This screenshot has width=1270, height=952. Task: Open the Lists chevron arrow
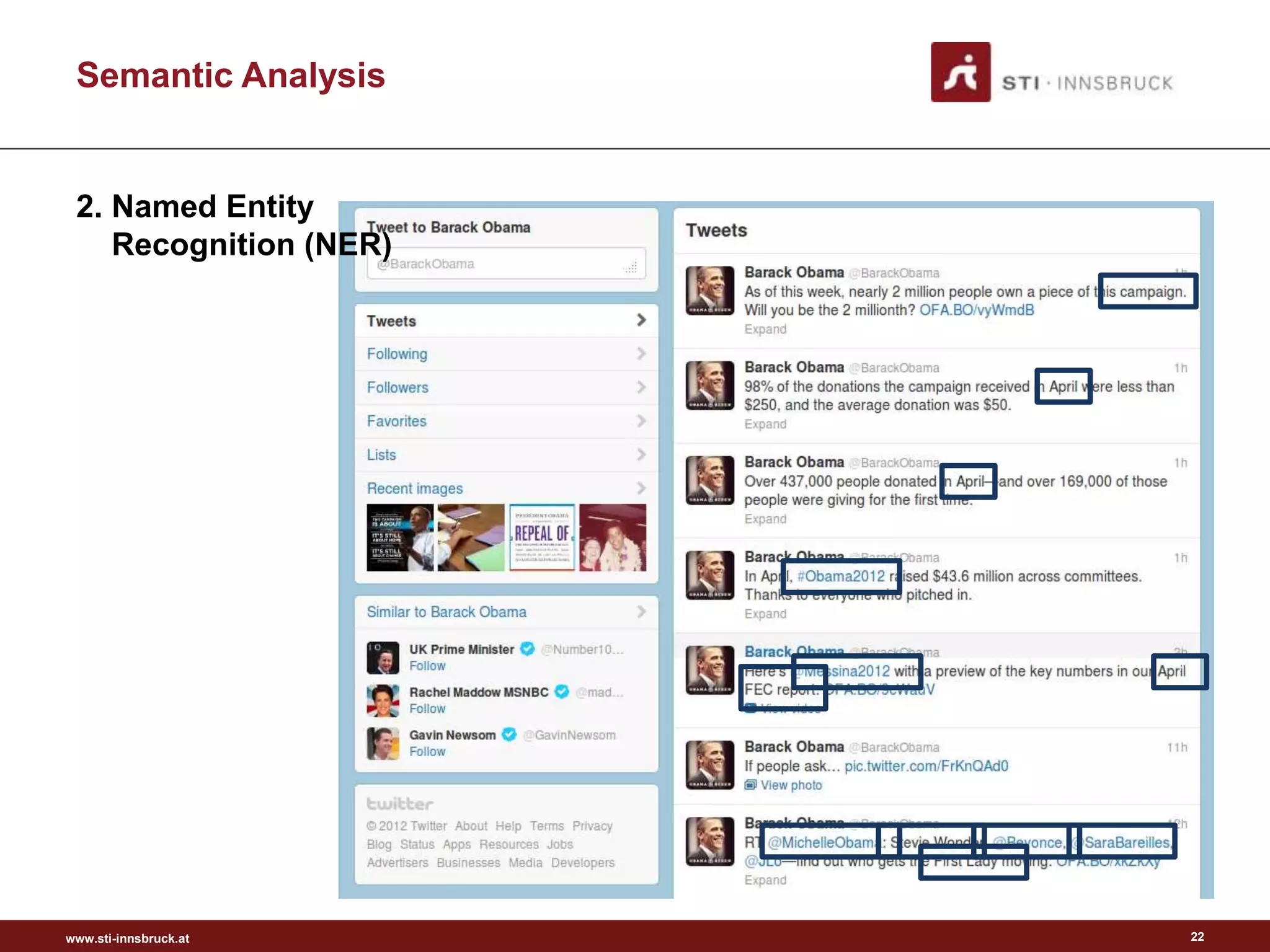point(641,454)
